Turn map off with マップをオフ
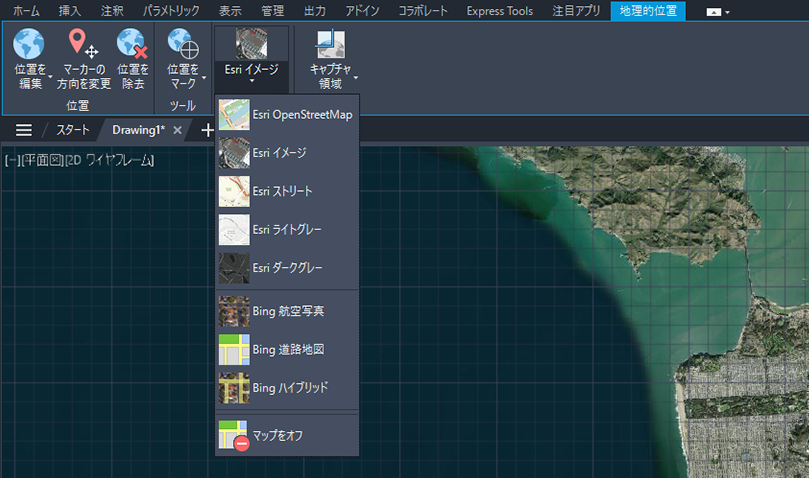809x478 pixels. 287,435
